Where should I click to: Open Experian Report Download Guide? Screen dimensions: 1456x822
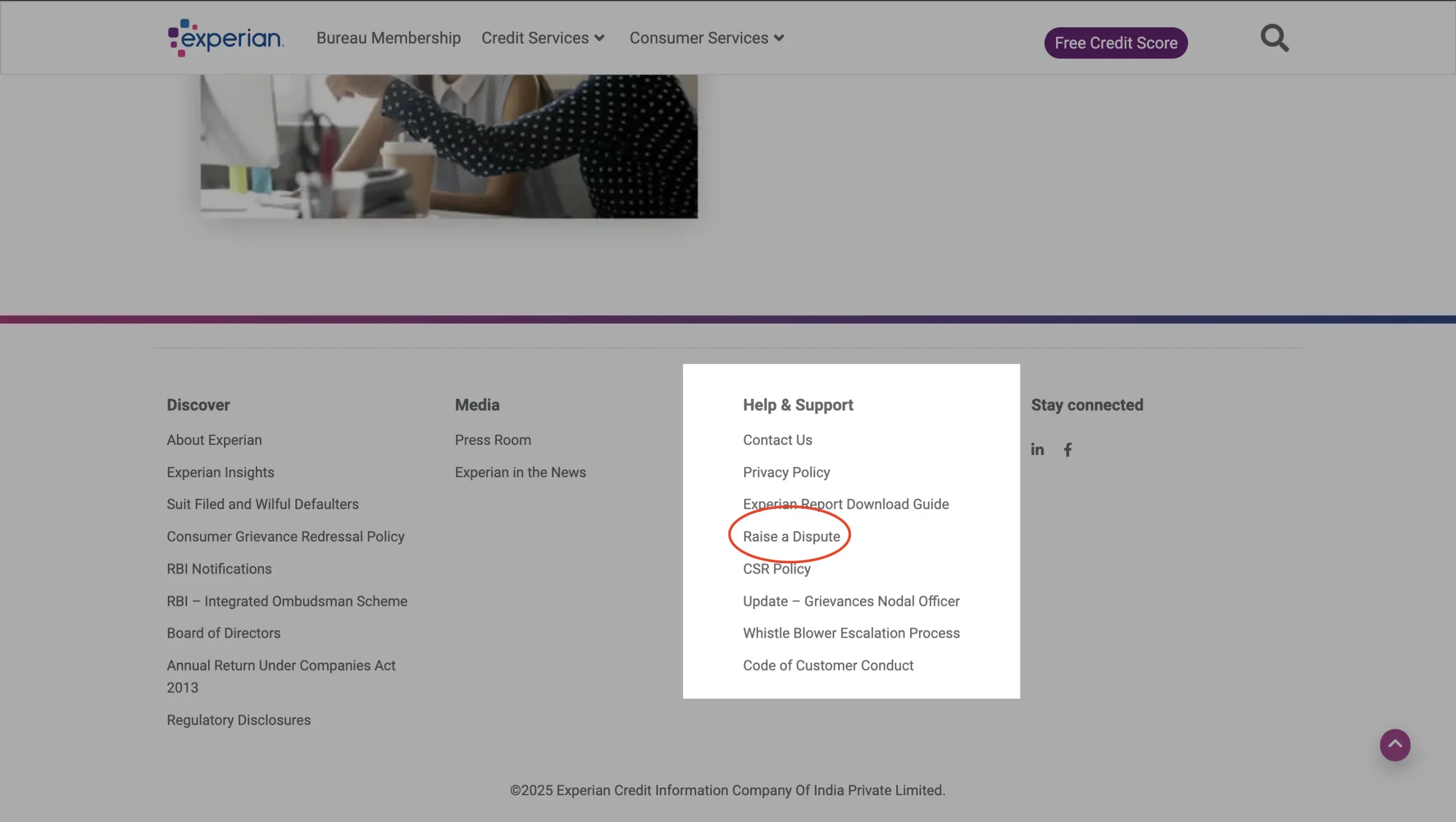coord(845,503)
